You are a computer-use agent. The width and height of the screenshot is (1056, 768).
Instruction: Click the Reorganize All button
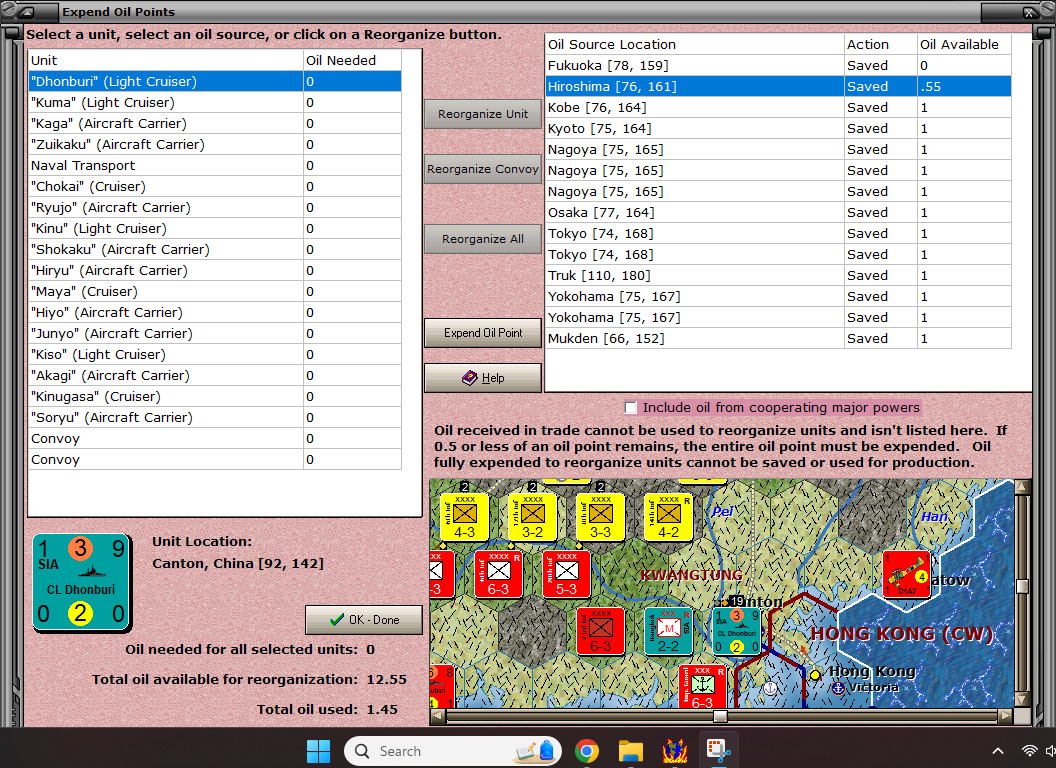pyautogui.click(x=483, y=239)
